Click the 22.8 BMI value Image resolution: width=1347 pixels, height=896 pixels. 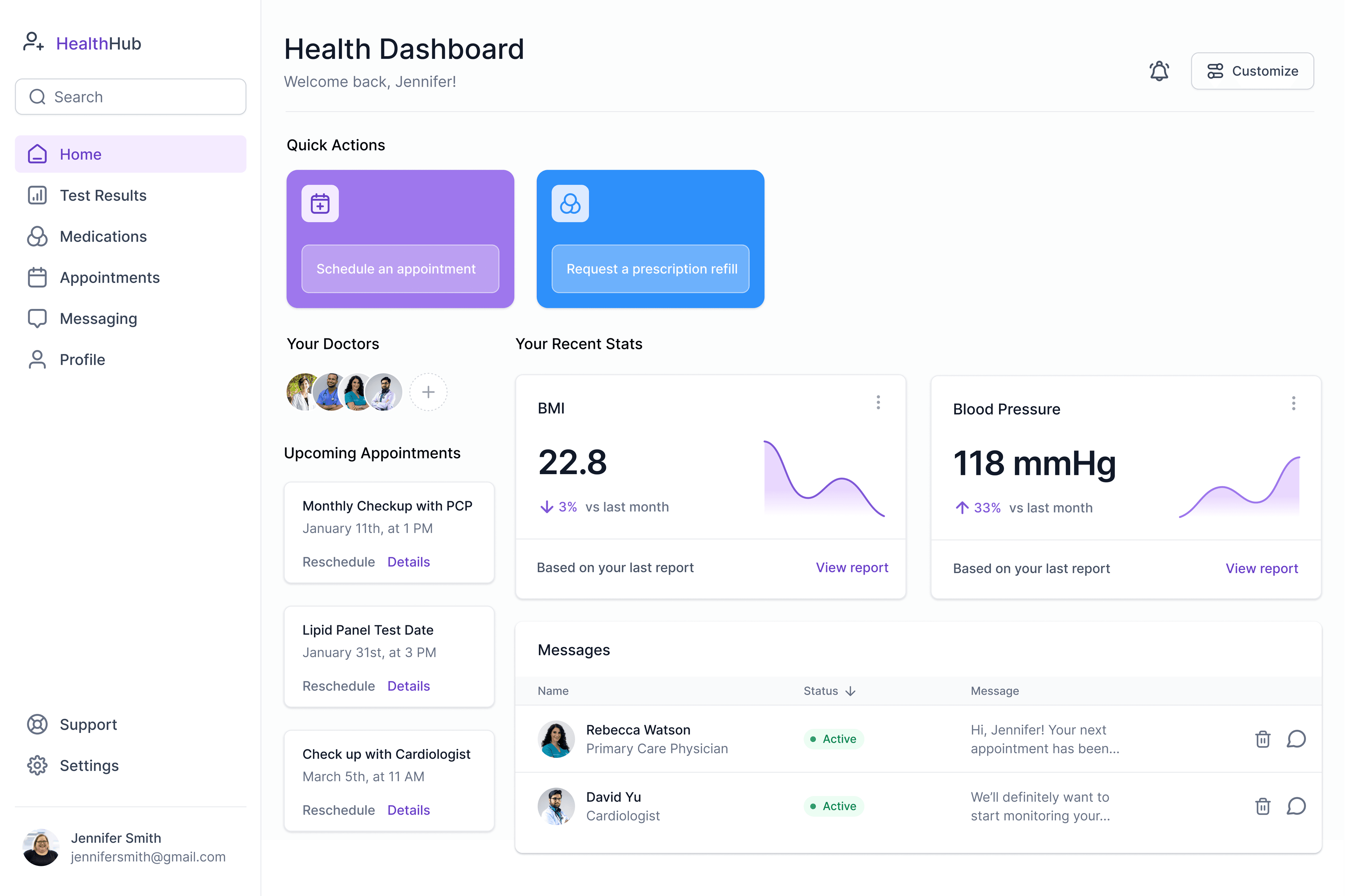coord(572,462)
